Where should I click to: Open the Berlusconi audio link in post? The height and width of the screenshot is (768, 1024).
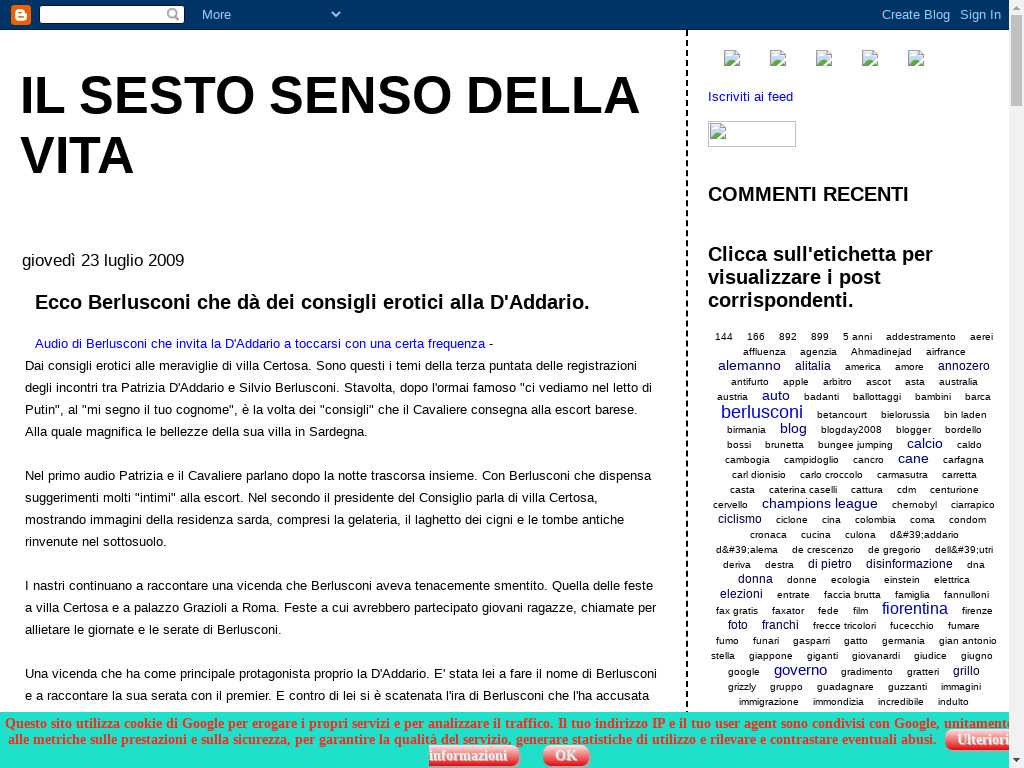point(260,343)
